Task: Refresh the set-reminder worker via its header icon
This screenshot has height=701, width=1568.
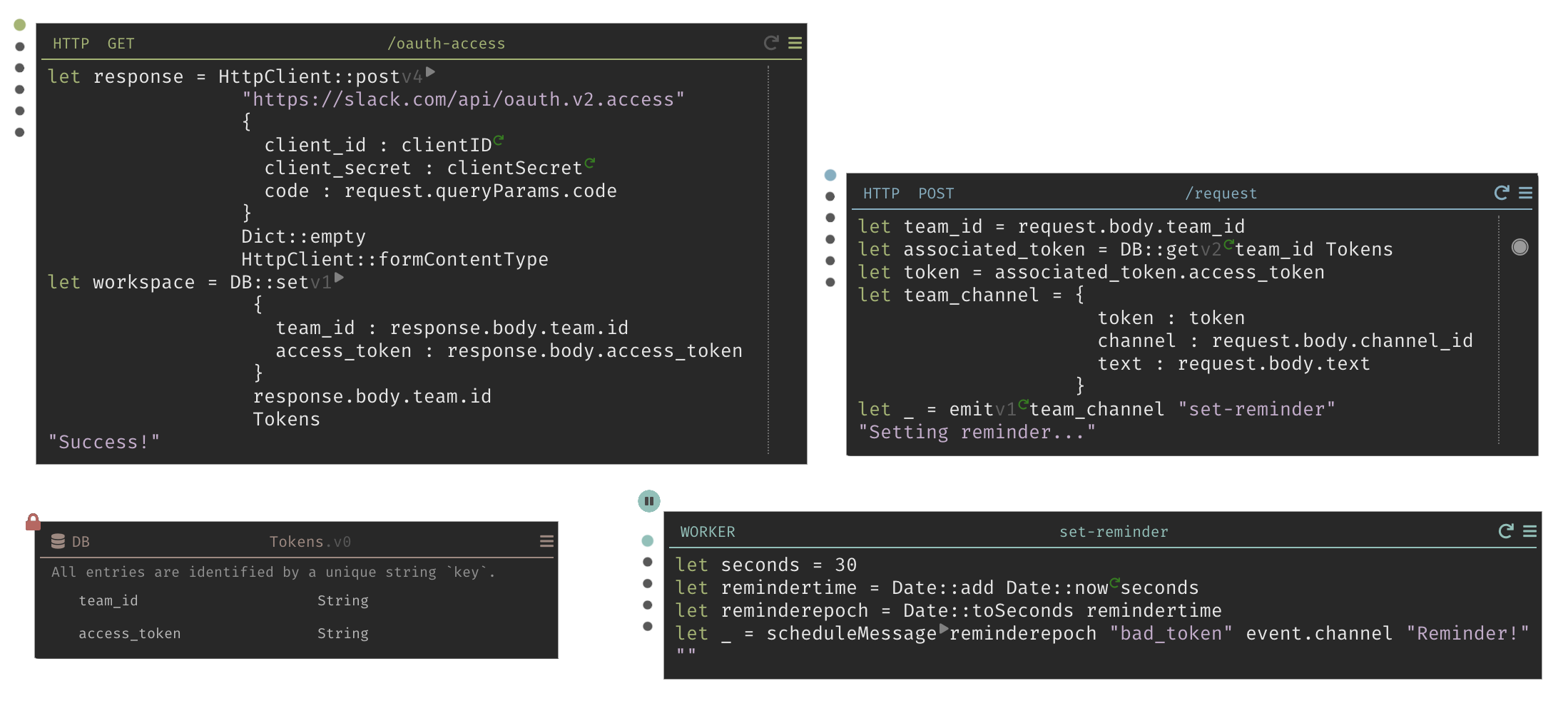Action: coord(1505,531)
